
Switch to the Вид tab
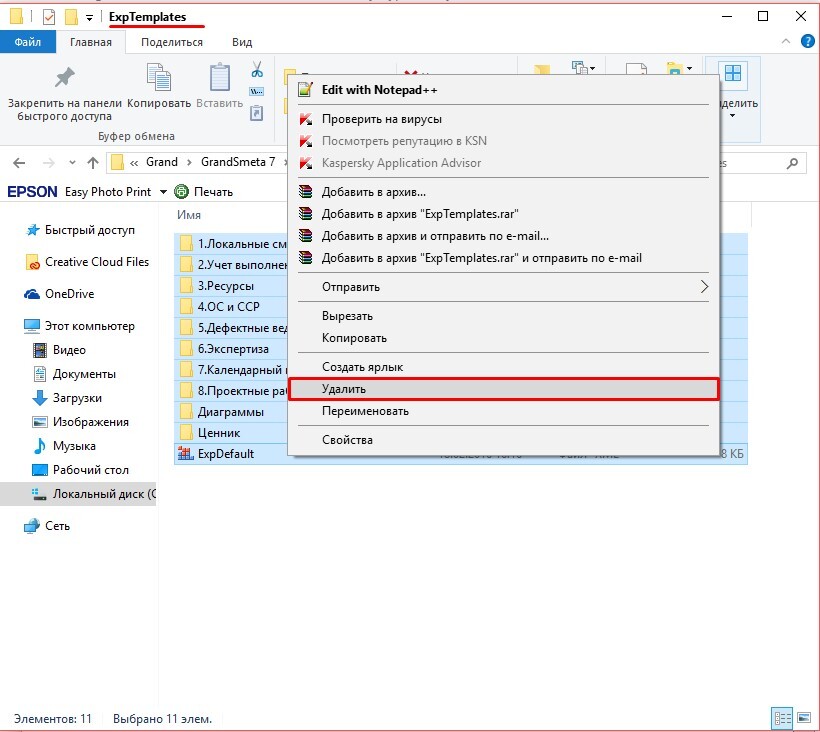click(x=242, y=42)
